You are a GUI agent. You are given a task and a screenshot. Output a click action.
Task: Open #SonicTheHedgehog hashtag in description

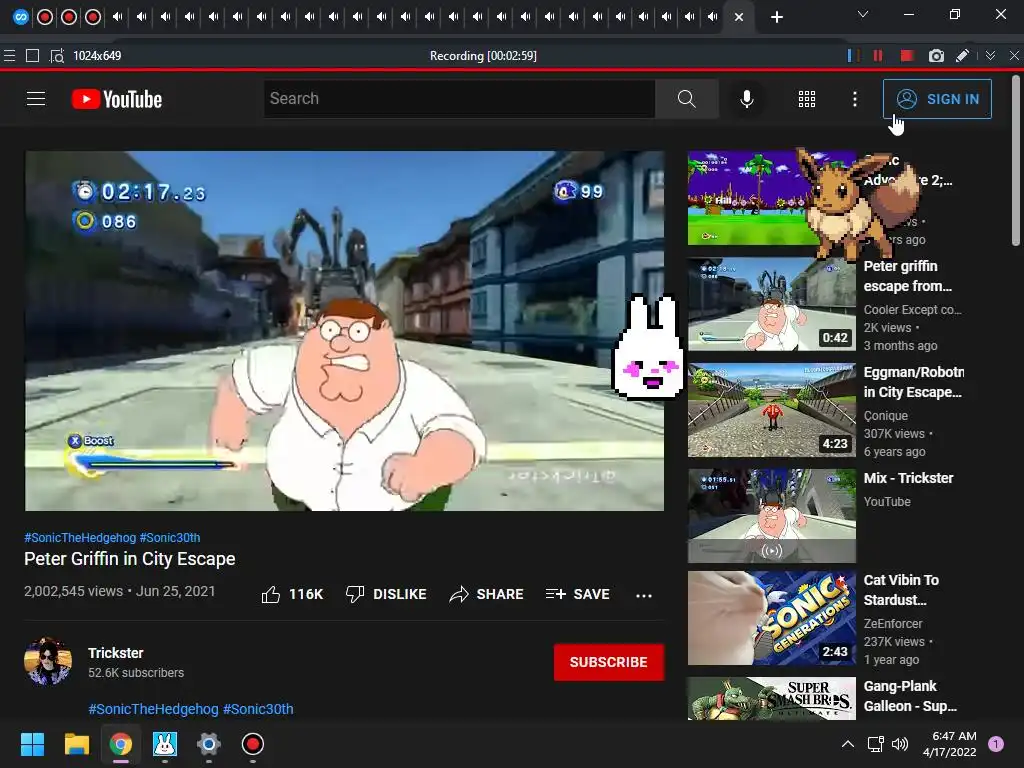pos(153,709)
